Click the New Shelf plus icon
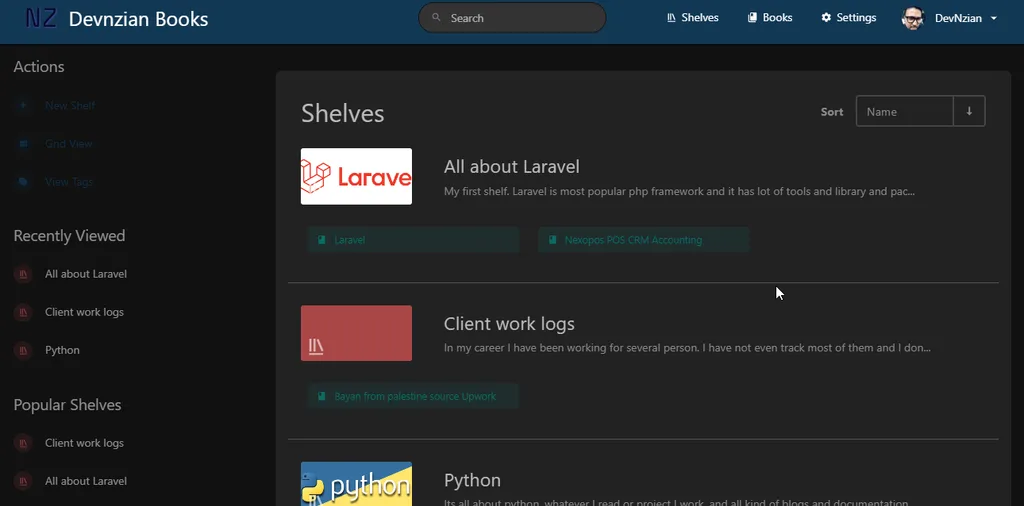1024x506 pixels. [24, 105]
